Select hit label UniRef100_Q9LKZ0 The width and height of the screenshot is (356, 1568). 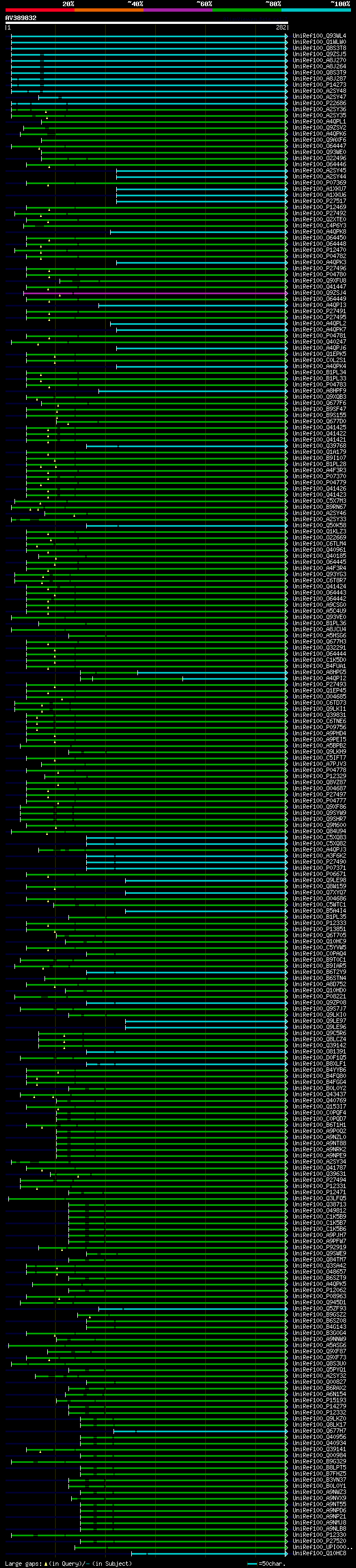click(319, 1418)
